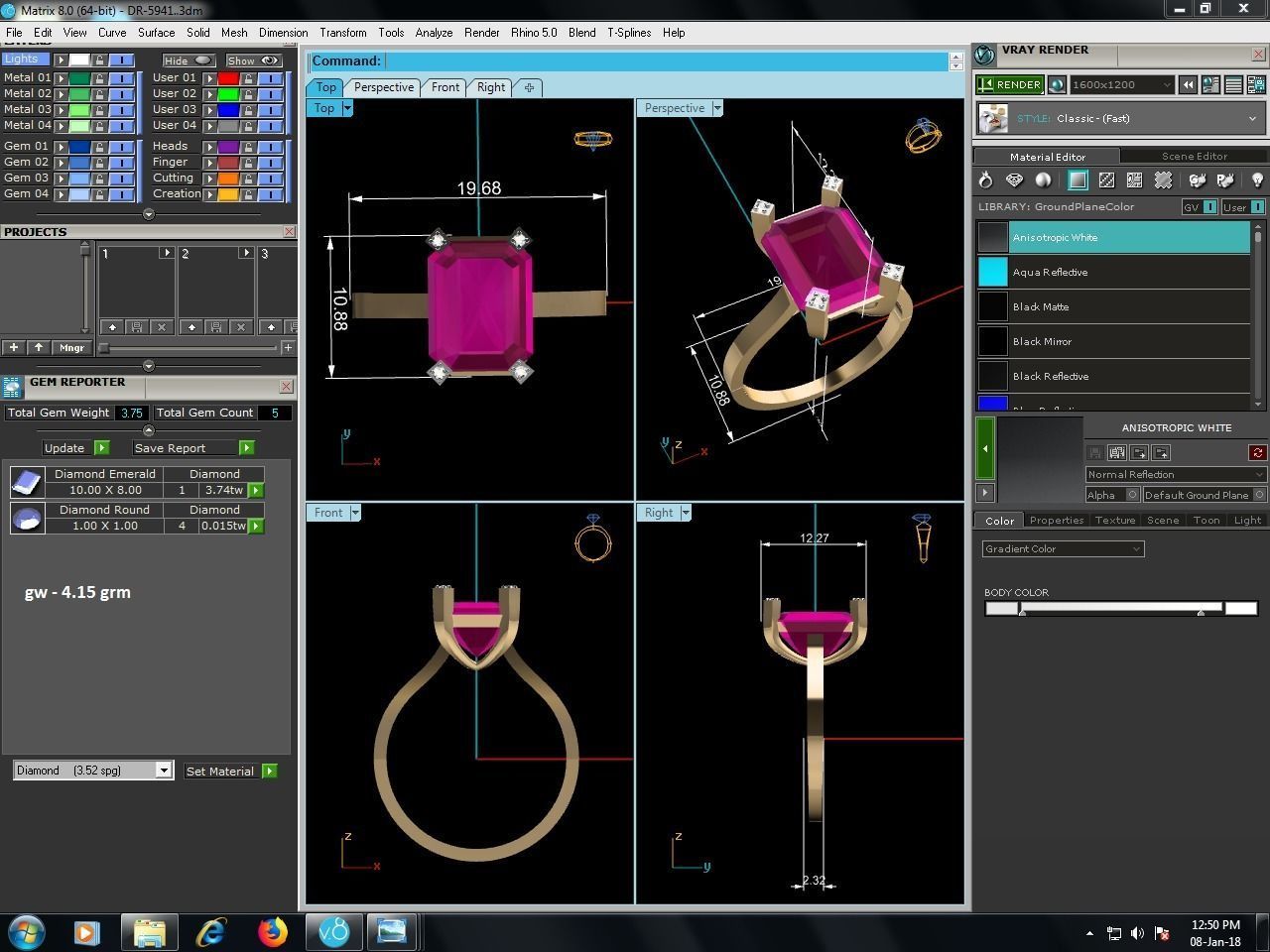Open the render list lines icon
Image resolution: width=1270 pixels, height=952 pixels.
coord(1233,85)
